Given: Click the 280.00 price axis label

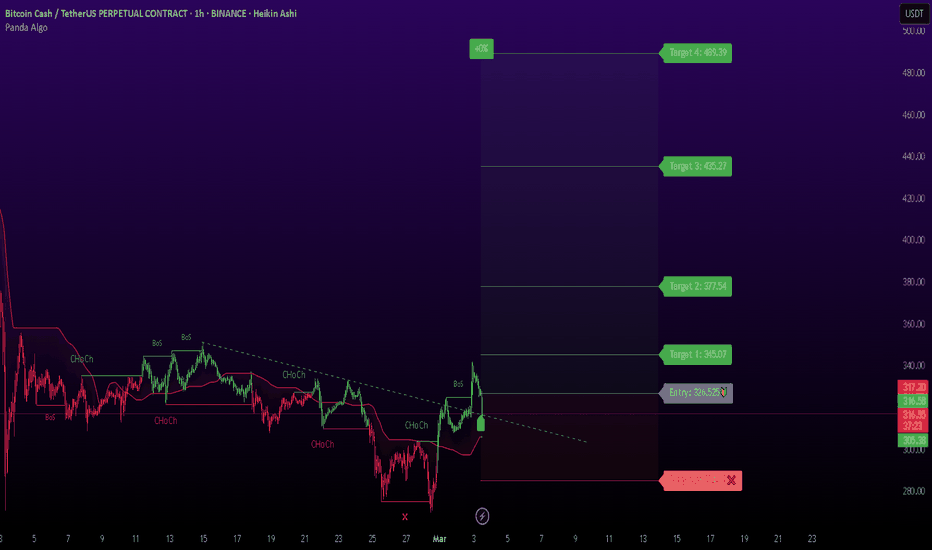Looking at the screenshot, I should click(x=914, y=491).
